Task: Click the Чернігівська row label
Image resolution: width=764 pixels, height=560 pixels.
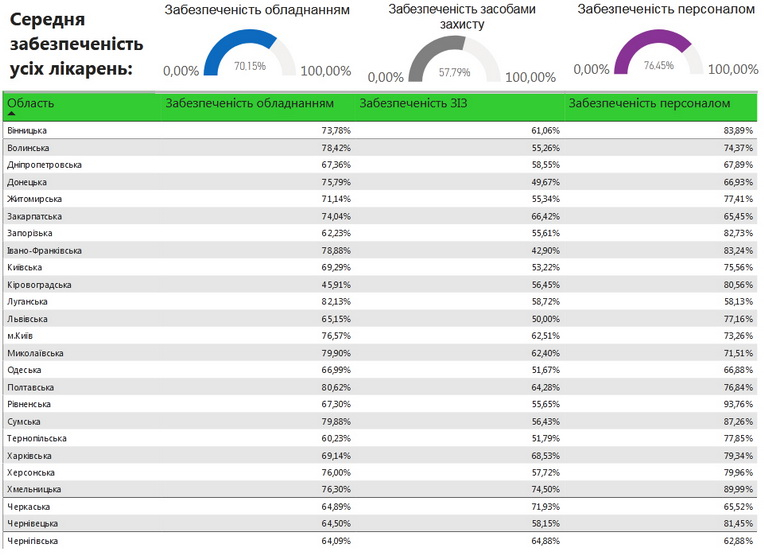Action: (x=32, y=541)
